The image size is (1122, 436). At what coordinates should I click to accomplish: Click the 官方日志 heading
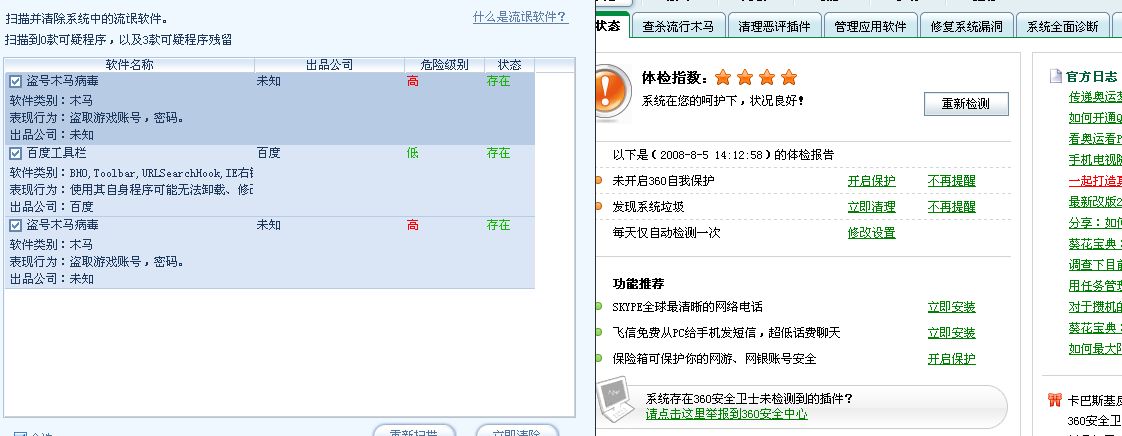pos(1091,77)
